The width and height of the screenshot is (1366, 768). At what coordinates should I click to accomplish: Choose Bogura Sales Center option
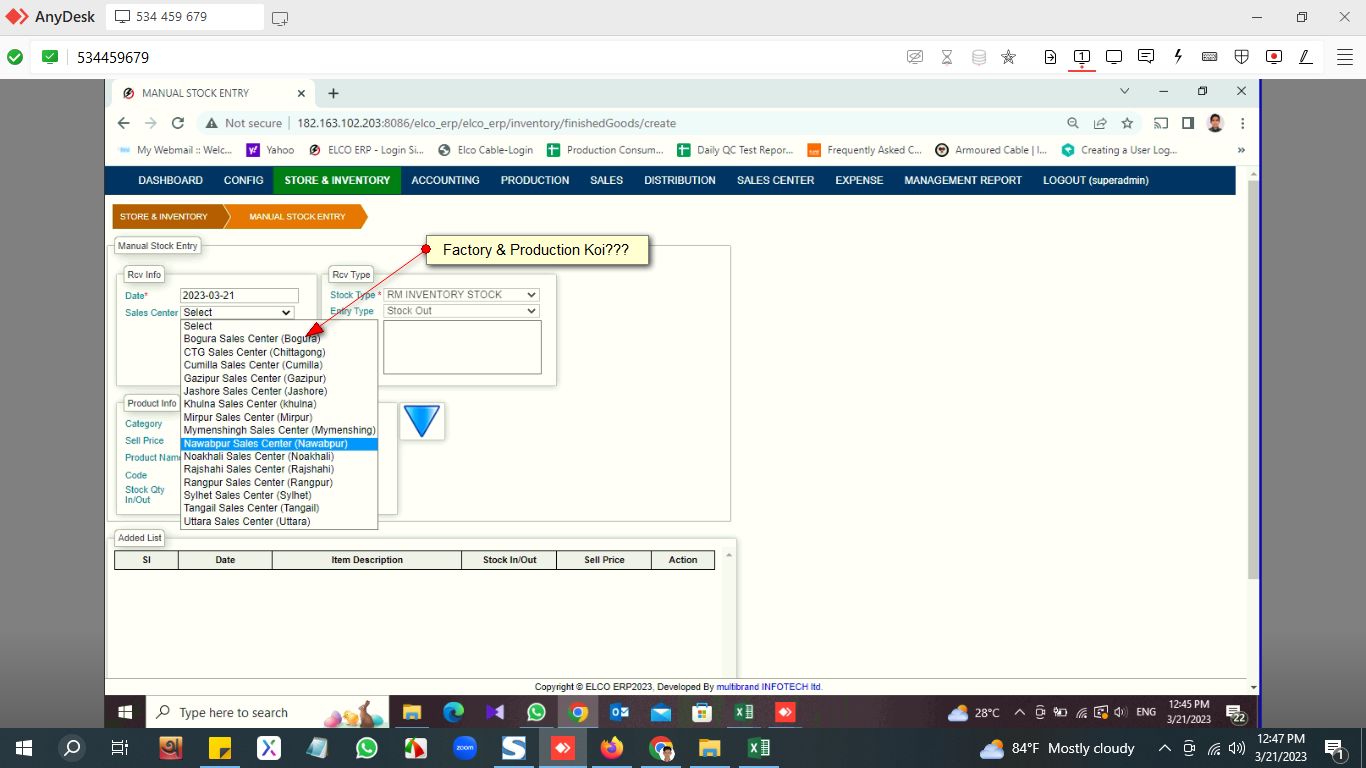pos(279,339)
